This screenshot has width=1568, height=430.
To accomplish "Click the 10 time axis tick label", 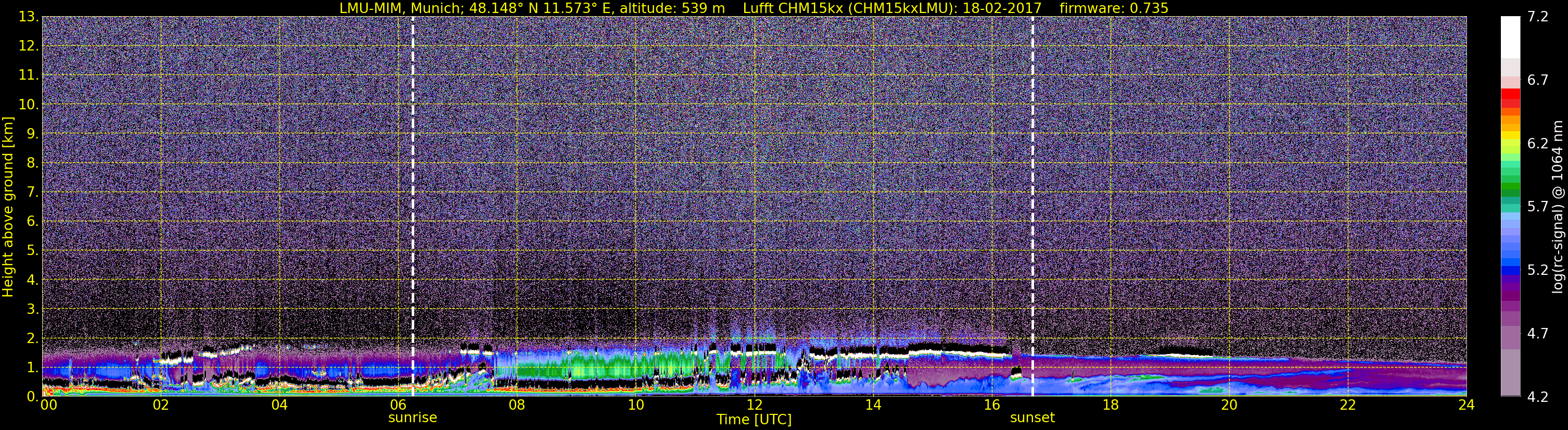I will click(635, 405).
